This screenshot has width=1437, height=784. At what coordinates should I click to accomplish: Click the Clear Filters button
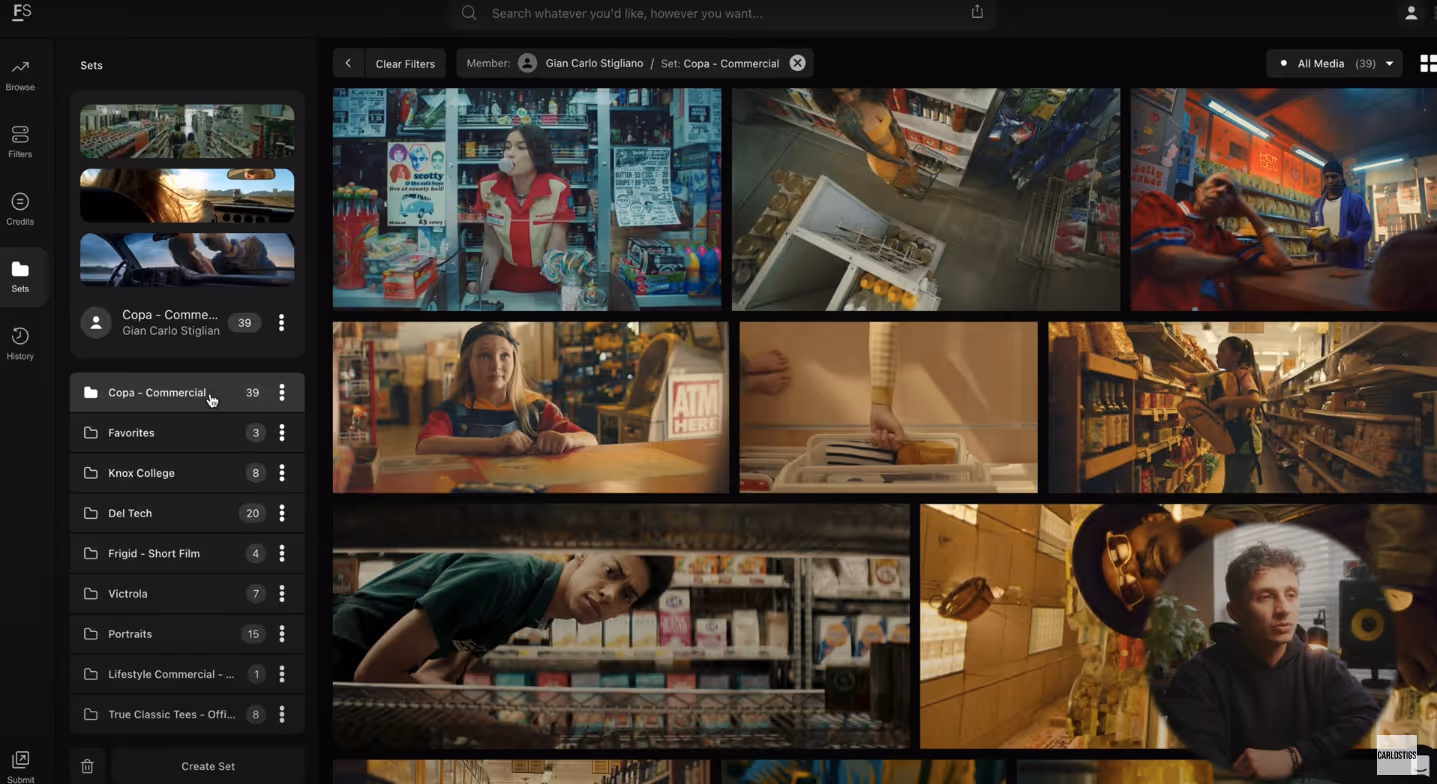[x=405, y=63]
